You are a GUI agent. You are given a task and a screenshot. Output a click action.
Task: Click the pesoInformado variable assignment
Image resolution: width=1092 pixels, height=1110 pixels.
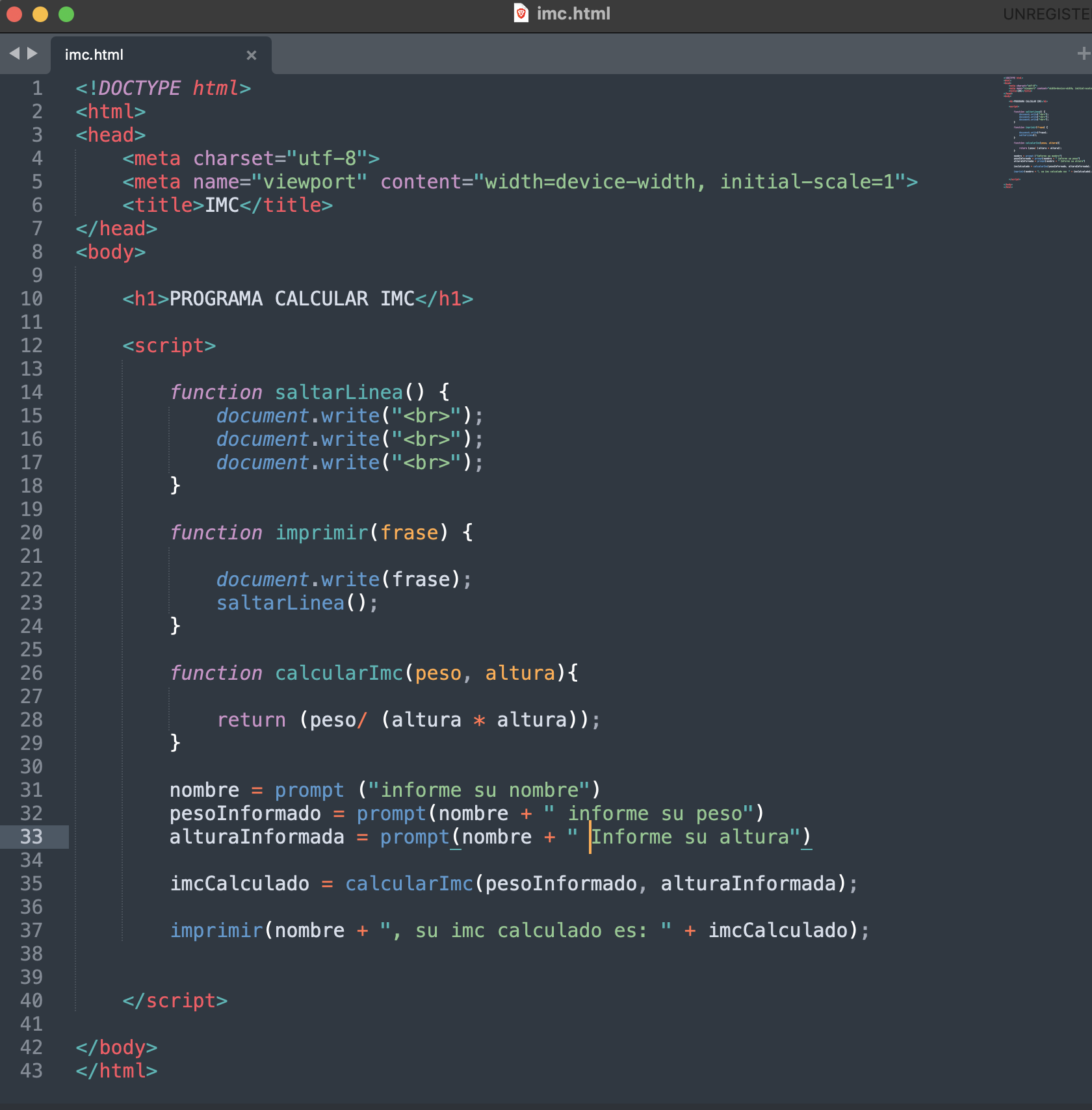point(467,814)
